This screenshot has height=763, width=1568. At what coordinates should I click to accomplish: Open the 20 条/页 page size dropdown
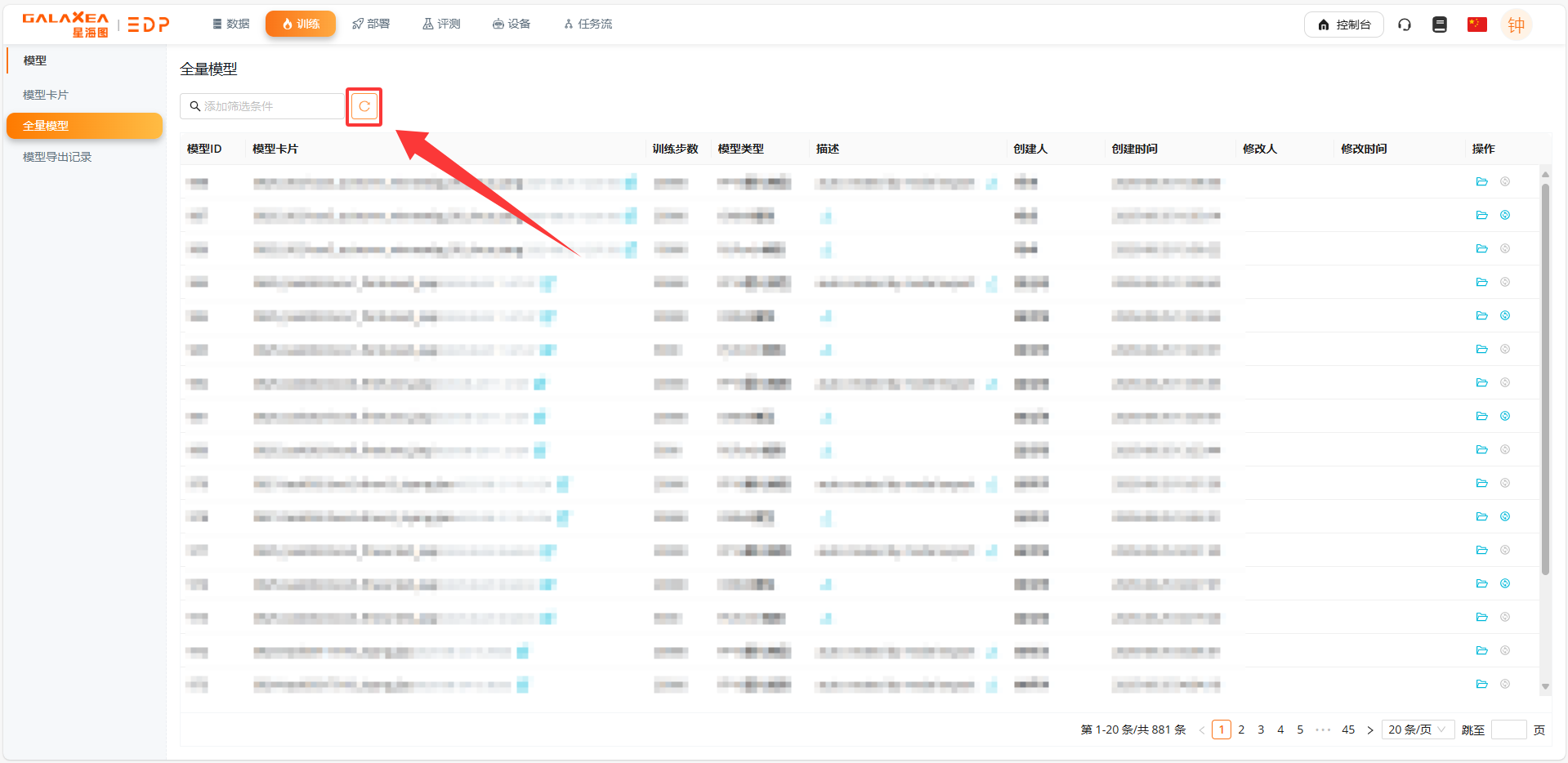click(x=1417, y=730)
